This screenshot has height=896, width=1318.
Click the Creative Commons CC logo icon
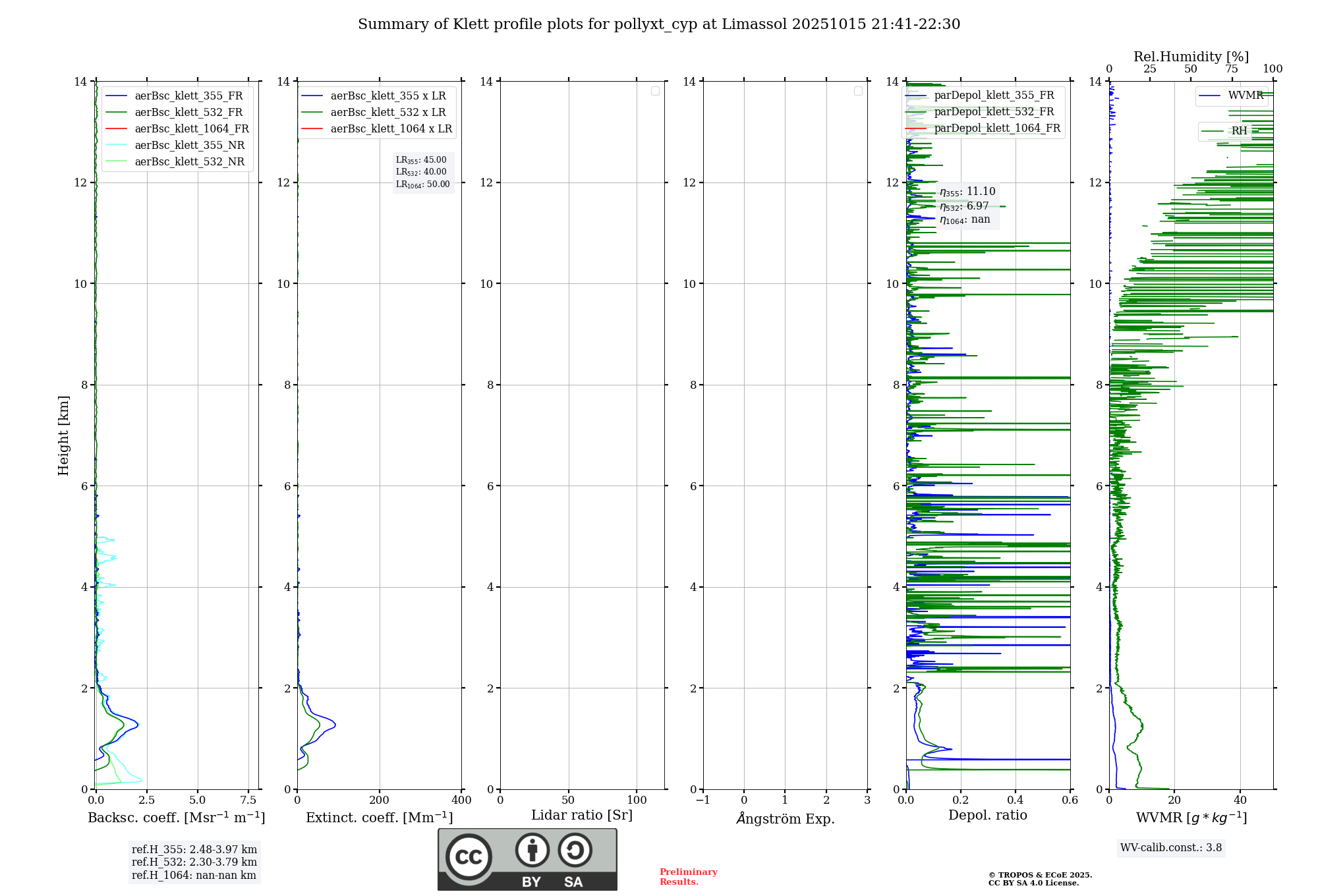469,856
